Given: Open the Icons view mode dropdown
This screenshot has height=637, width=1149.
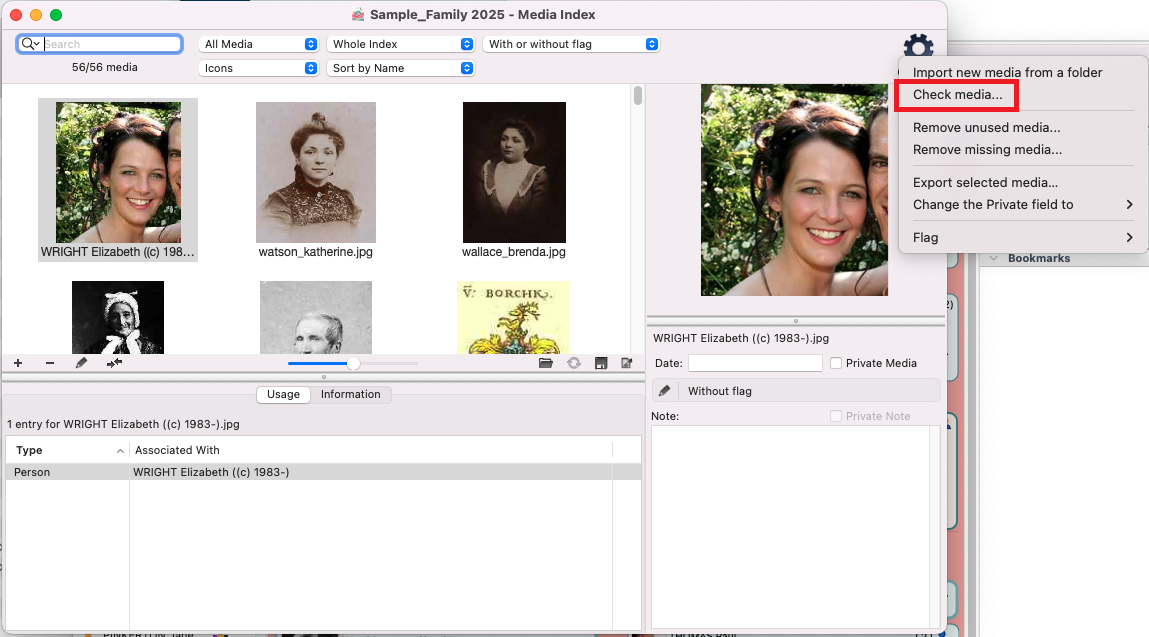Looking at the screenshot, I should [x=259, y=68].
